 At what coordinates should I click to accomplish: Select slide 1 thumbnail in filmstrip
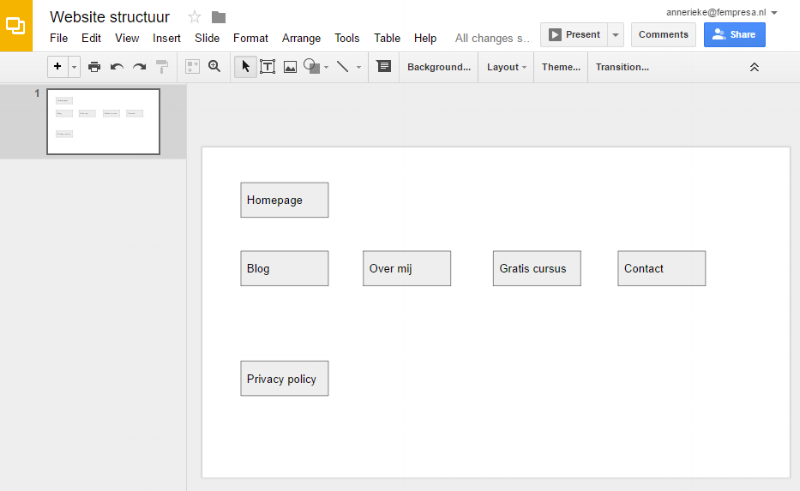pyautogui.click(x=103, y=121)
